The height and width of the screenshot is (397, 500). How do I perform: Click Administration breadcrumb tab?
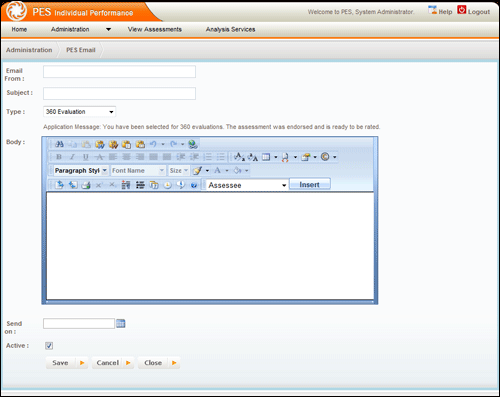pyautogui.click(x=29, y=50)
